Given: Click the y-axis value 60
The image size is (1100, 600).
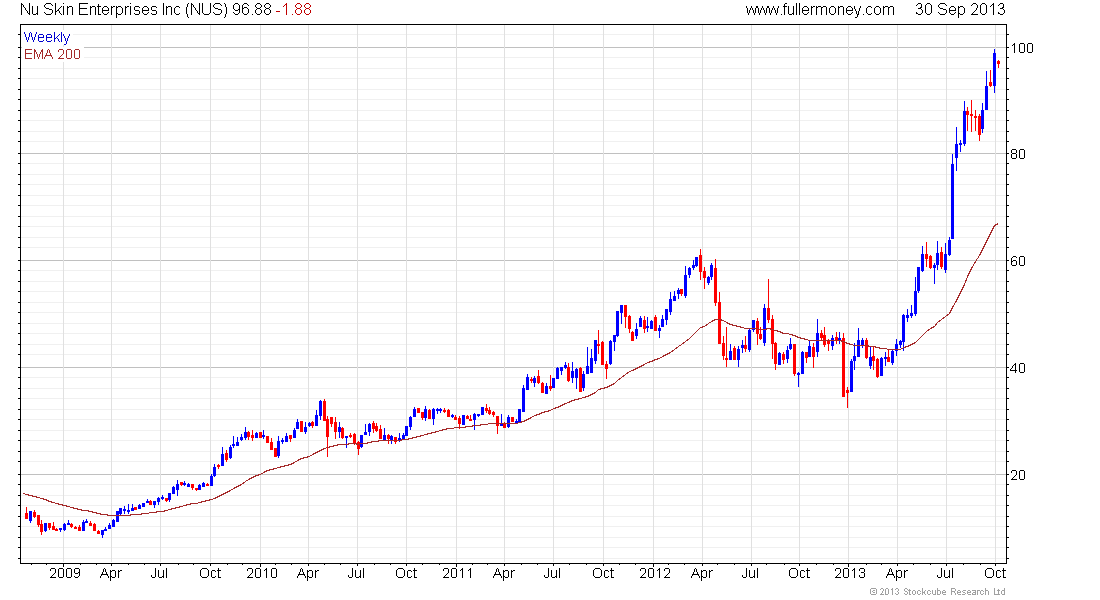Looking at the screenshot, I should (1018, 261).
